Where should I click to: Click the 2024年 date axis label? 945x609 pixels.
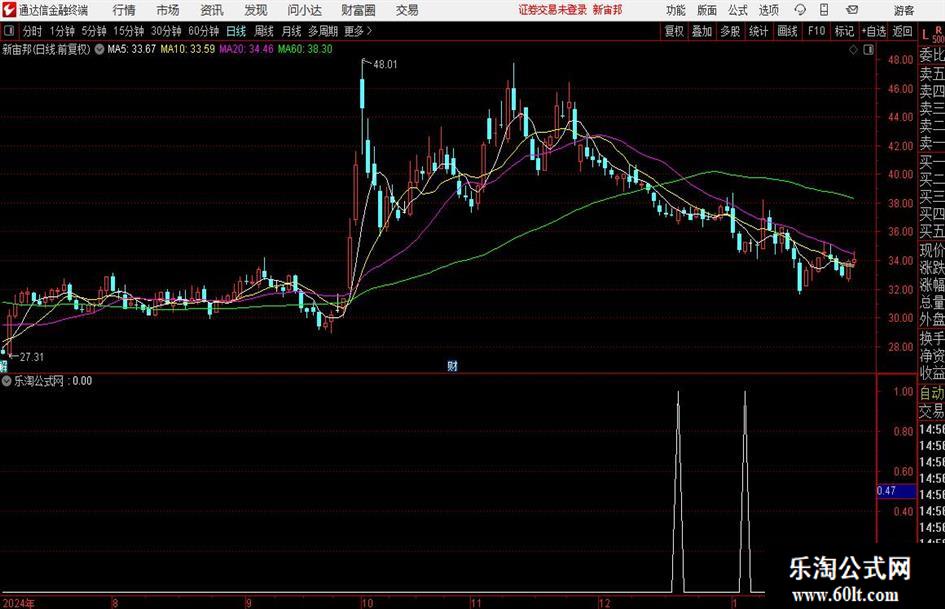18,603
